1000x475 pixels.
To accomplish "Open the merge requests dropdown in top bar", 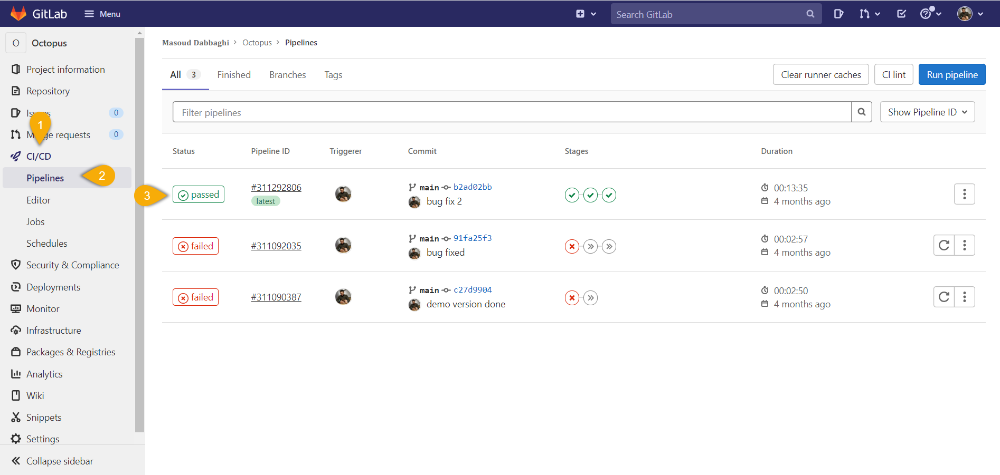I will click(x=870, y=14).
